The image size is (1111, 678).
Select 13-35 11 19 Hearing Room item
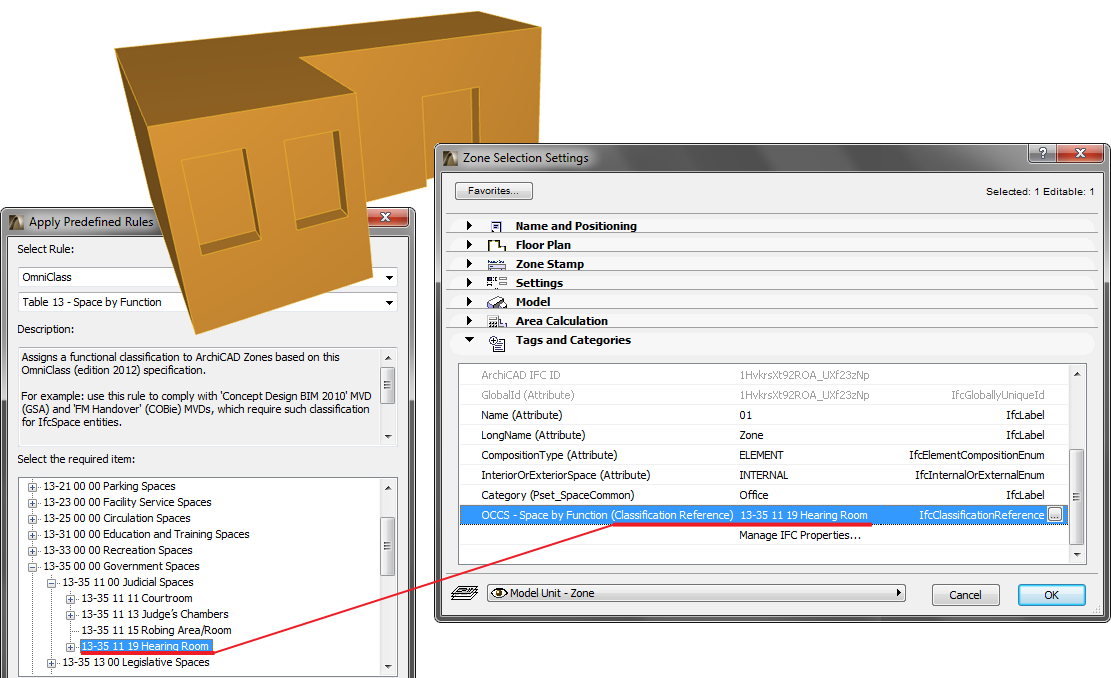coord(145,646)
